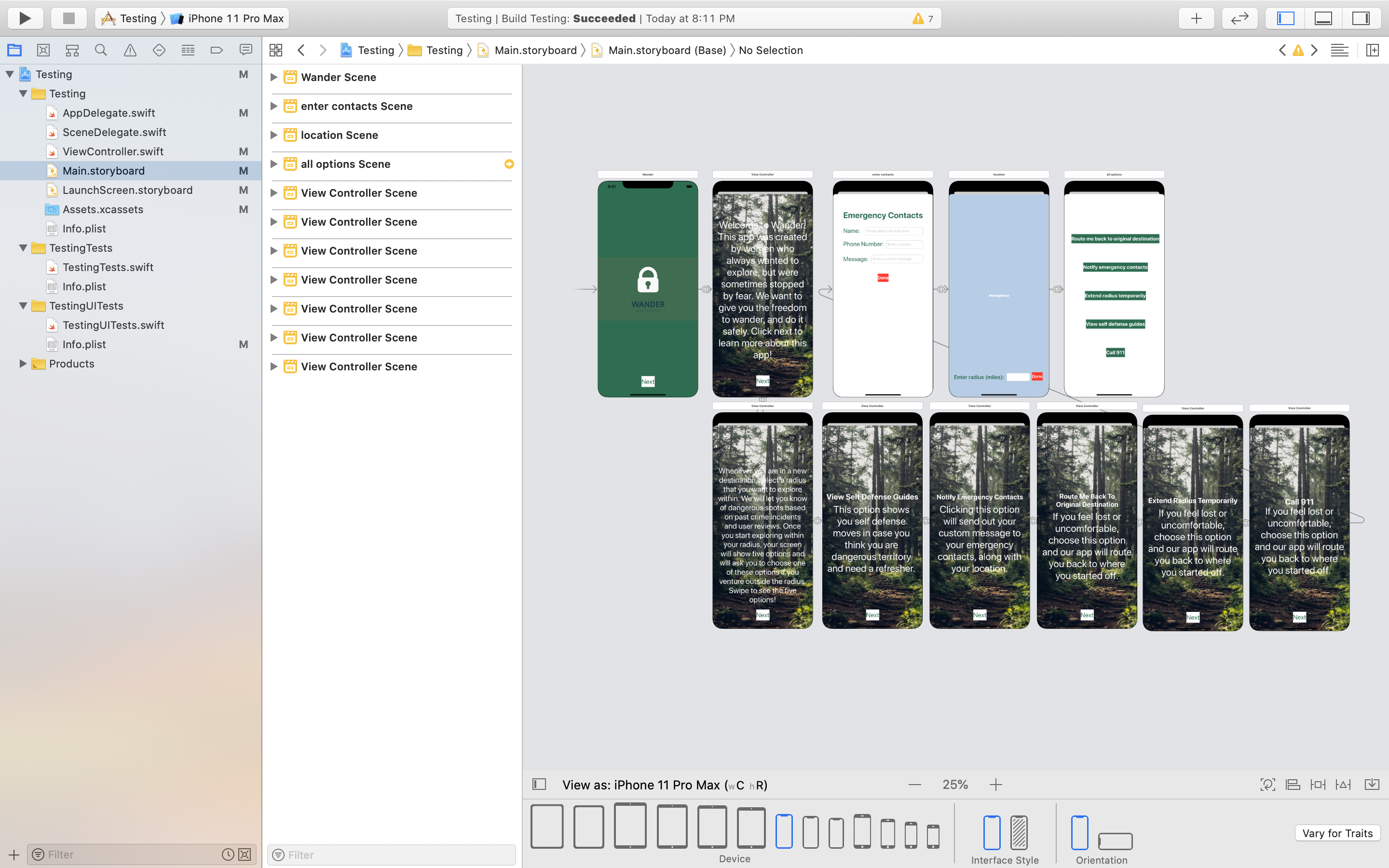Click the Add Editor on Right icon
Viewport: 1389px width, 868px height.
1372,51
